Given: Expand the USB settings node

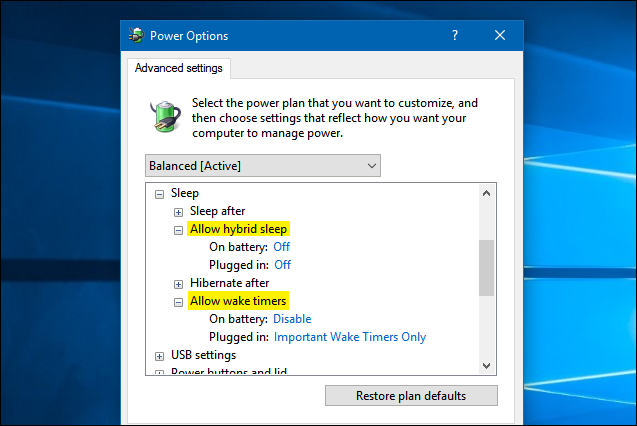Looking at the screenshot, I should tap(160, 355).
